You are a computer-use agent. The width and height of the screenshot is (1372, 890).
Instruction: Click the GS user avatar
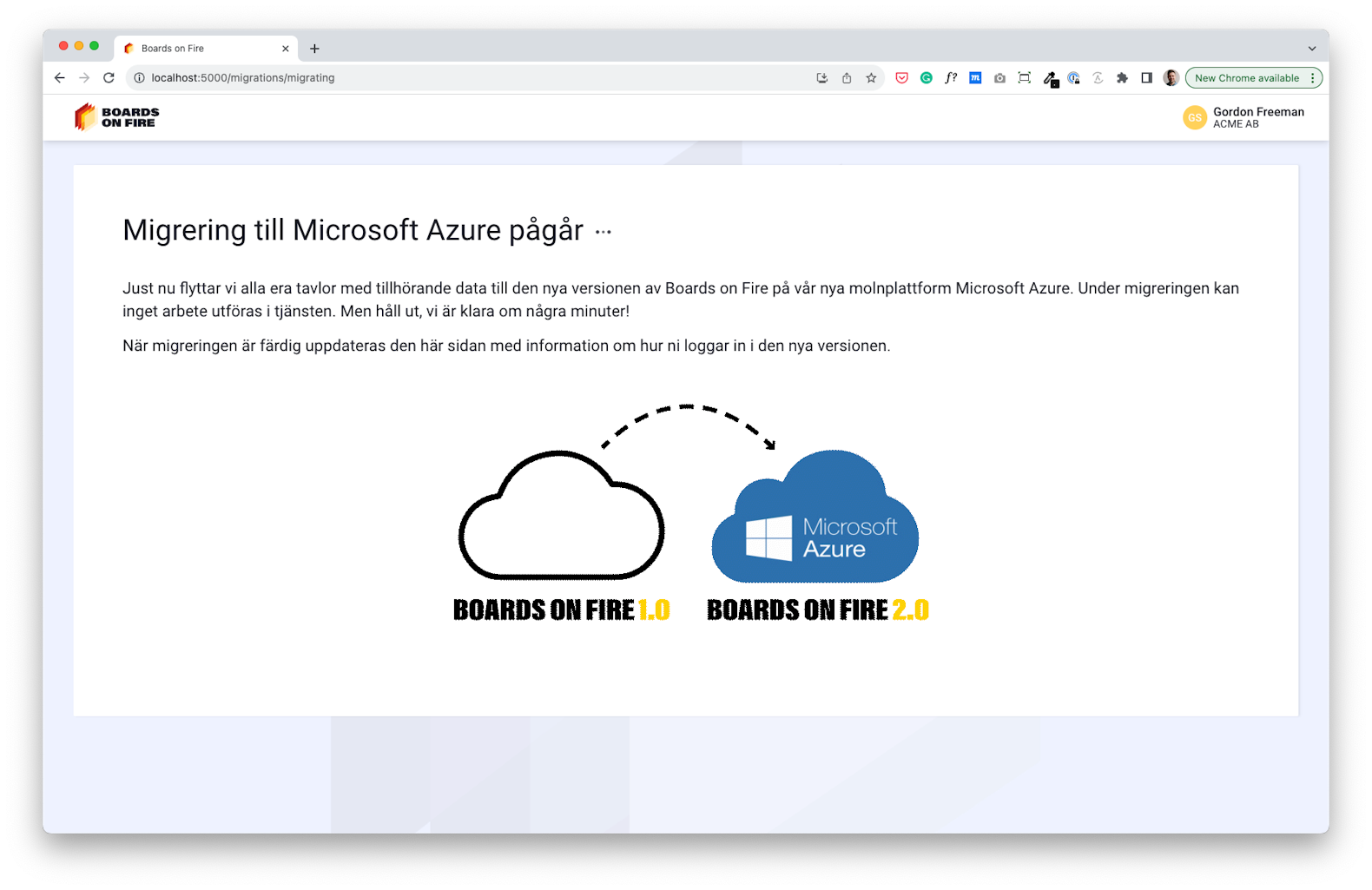tap(1195, 117)
